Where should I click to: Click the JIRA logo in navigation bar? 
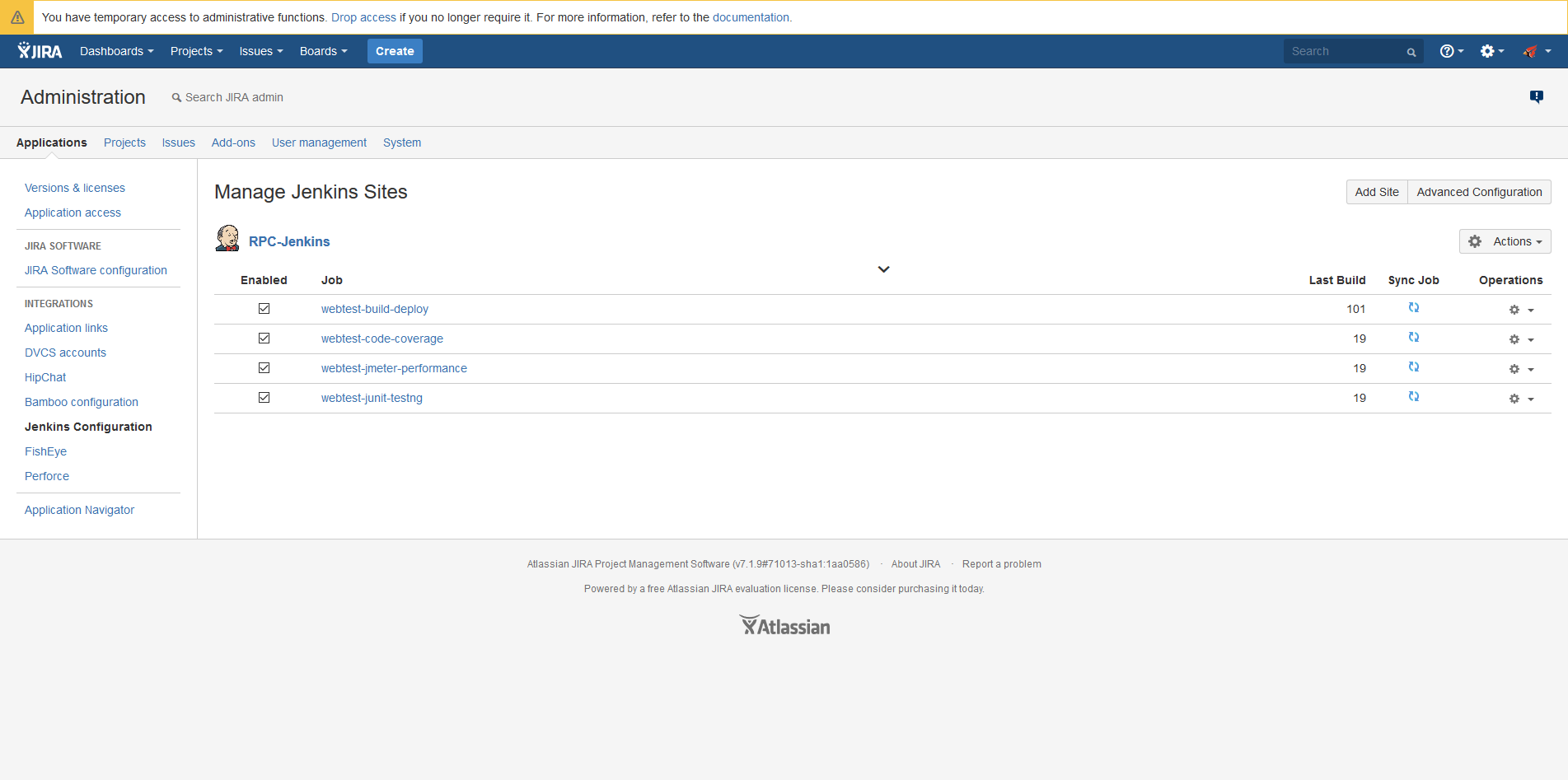(x=39, y=50)
